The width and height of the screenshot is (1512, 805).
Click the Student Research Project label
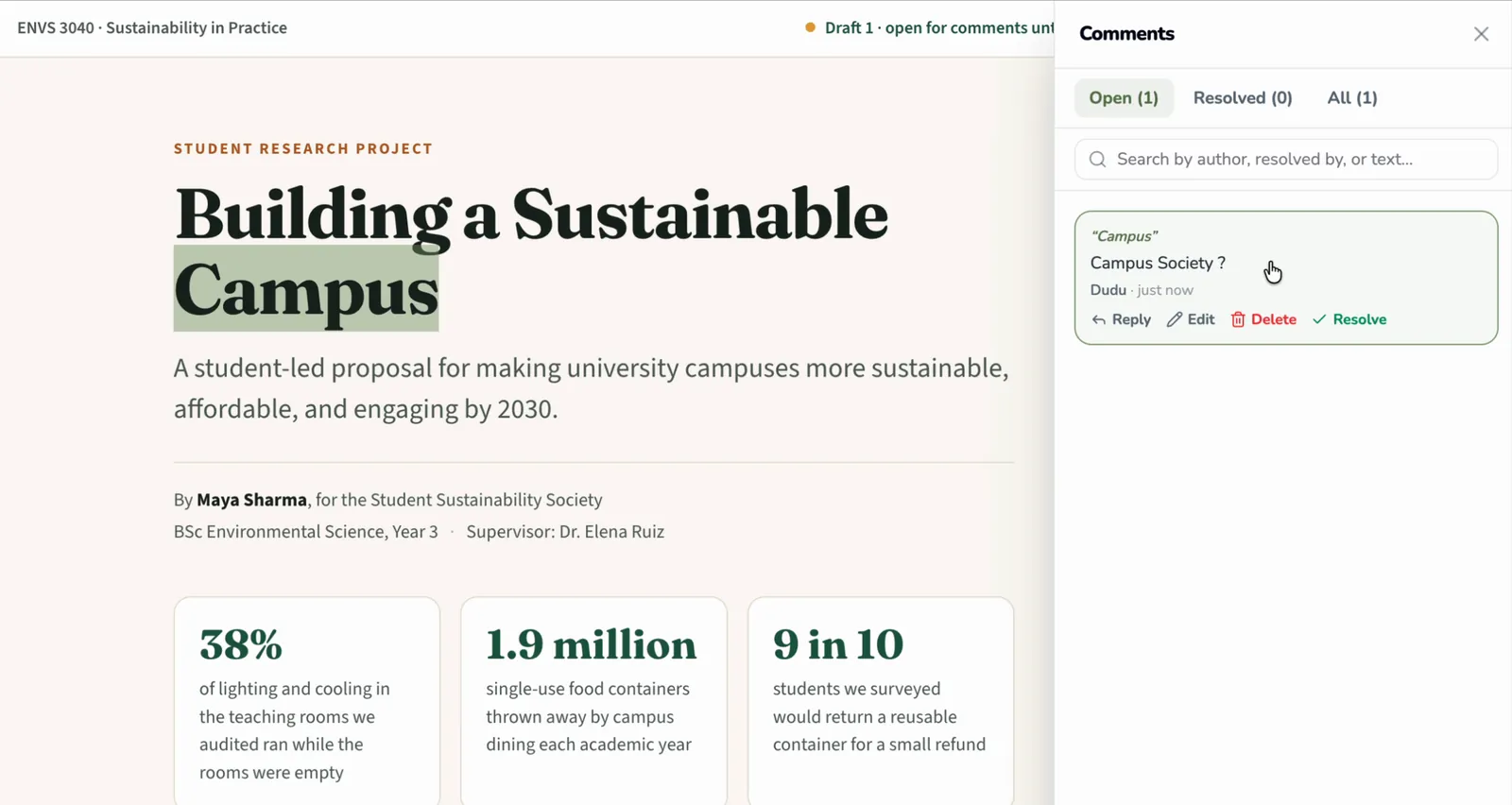[x=303, y=148]
